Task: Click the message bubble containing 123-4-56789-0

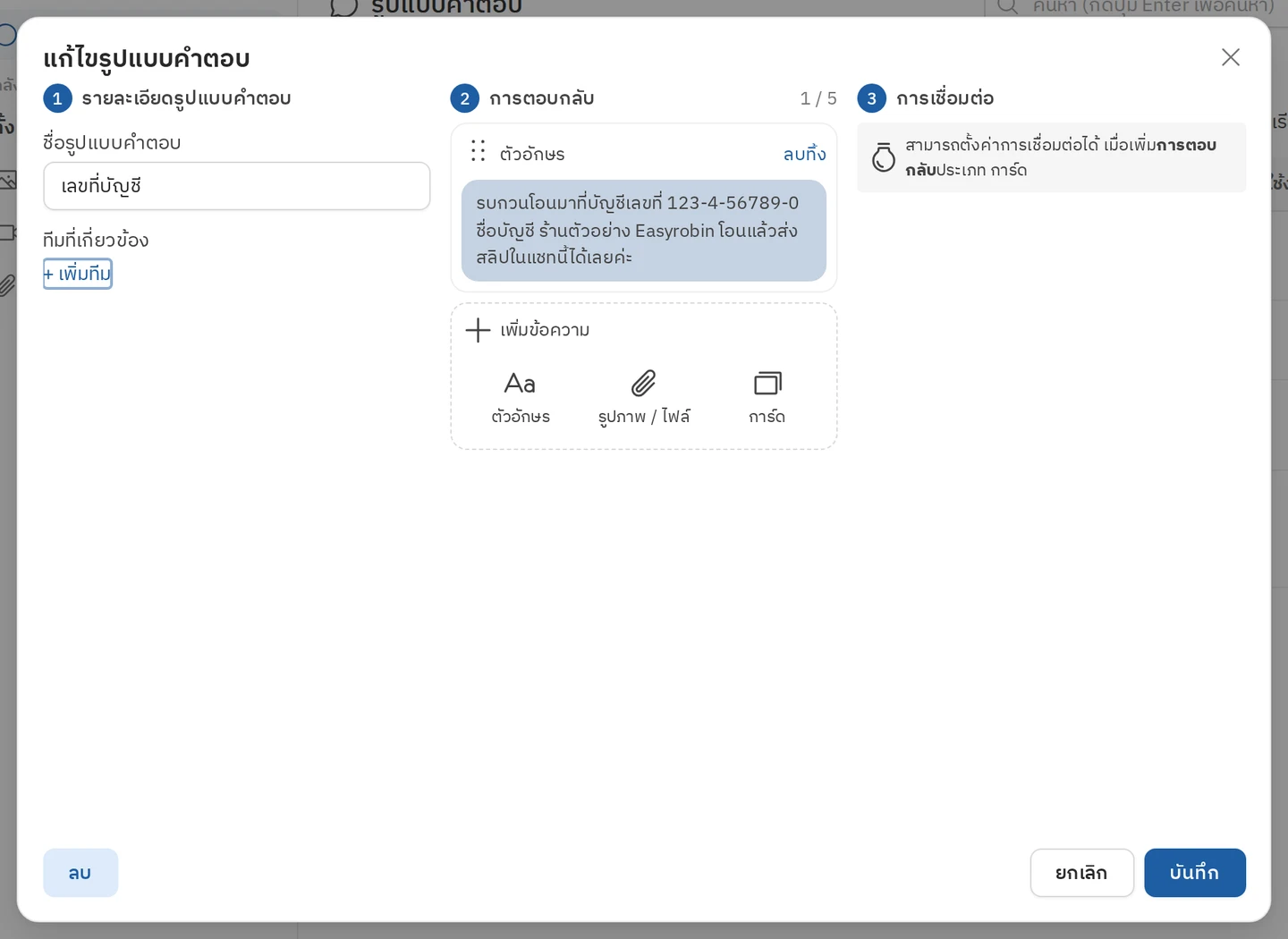Action: coord(644,231)
